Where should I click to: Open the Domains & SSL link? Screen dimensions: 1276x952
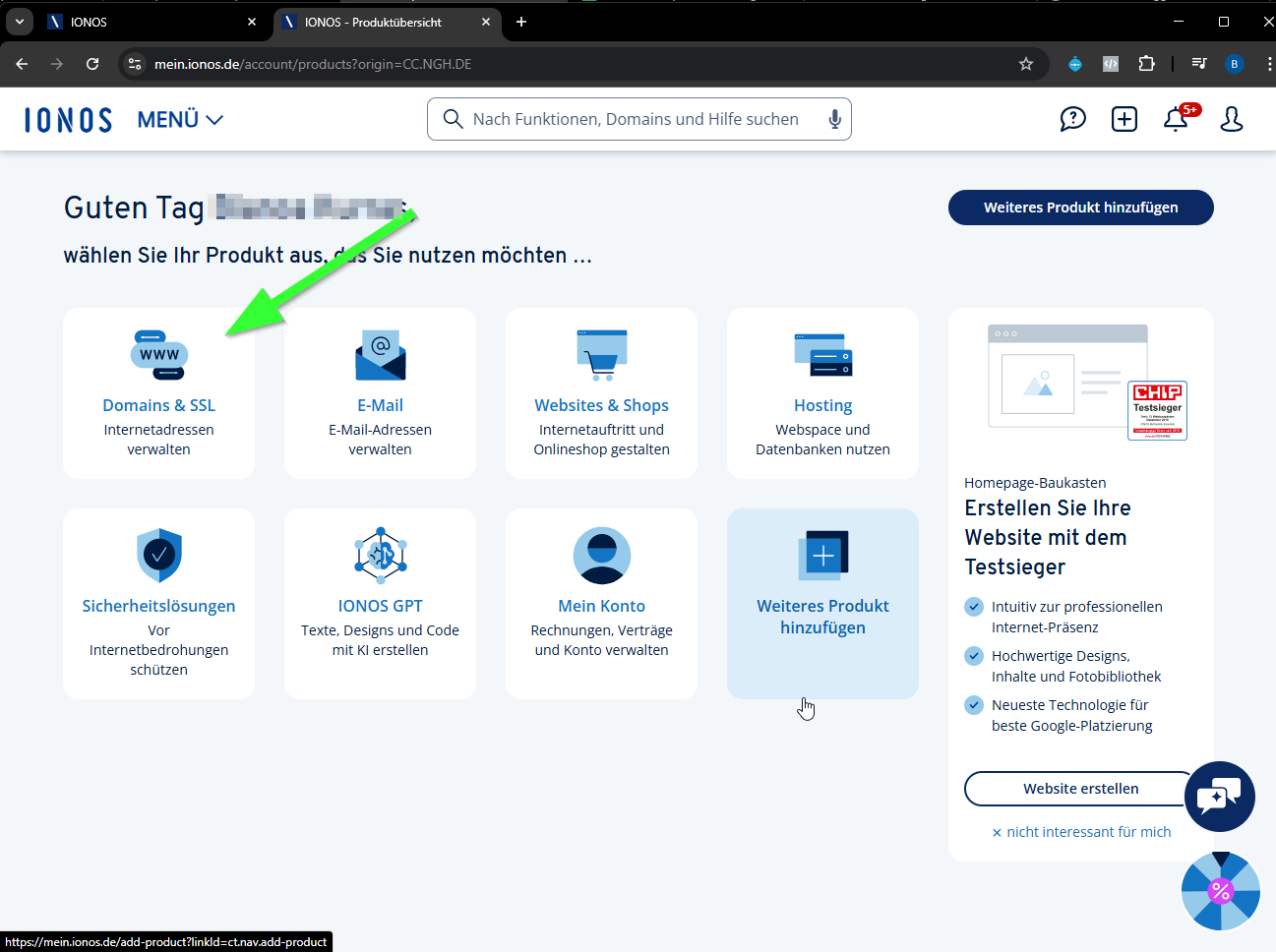pos(159,405)
